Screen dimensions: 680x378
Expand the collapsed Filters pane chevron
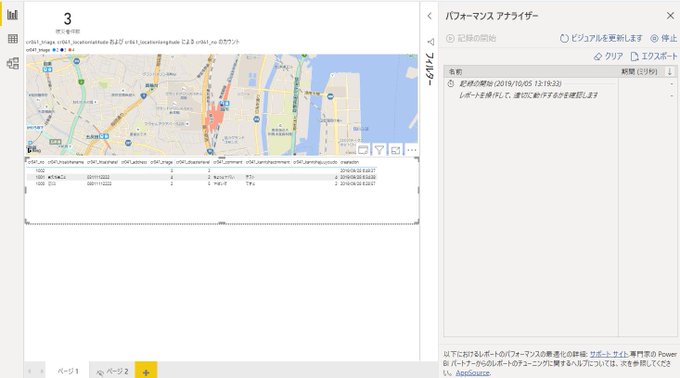[429, 16]
